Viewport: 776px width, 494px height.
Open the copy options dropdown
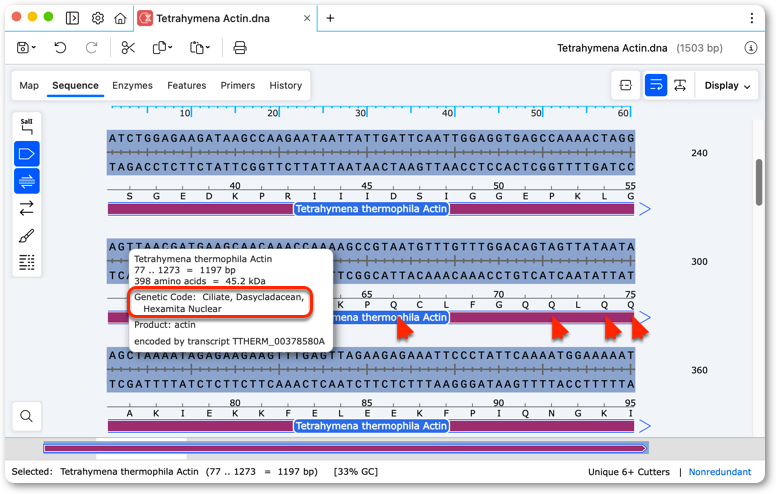tap(162, 48)
